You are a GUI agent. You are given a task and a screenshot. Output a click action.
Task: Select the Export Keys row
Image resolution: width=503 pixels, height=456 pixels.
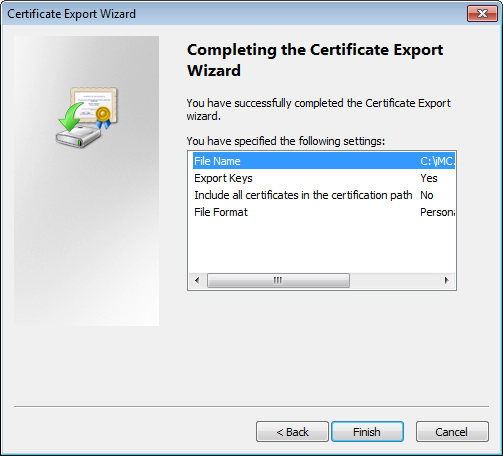tap(324, 178)
